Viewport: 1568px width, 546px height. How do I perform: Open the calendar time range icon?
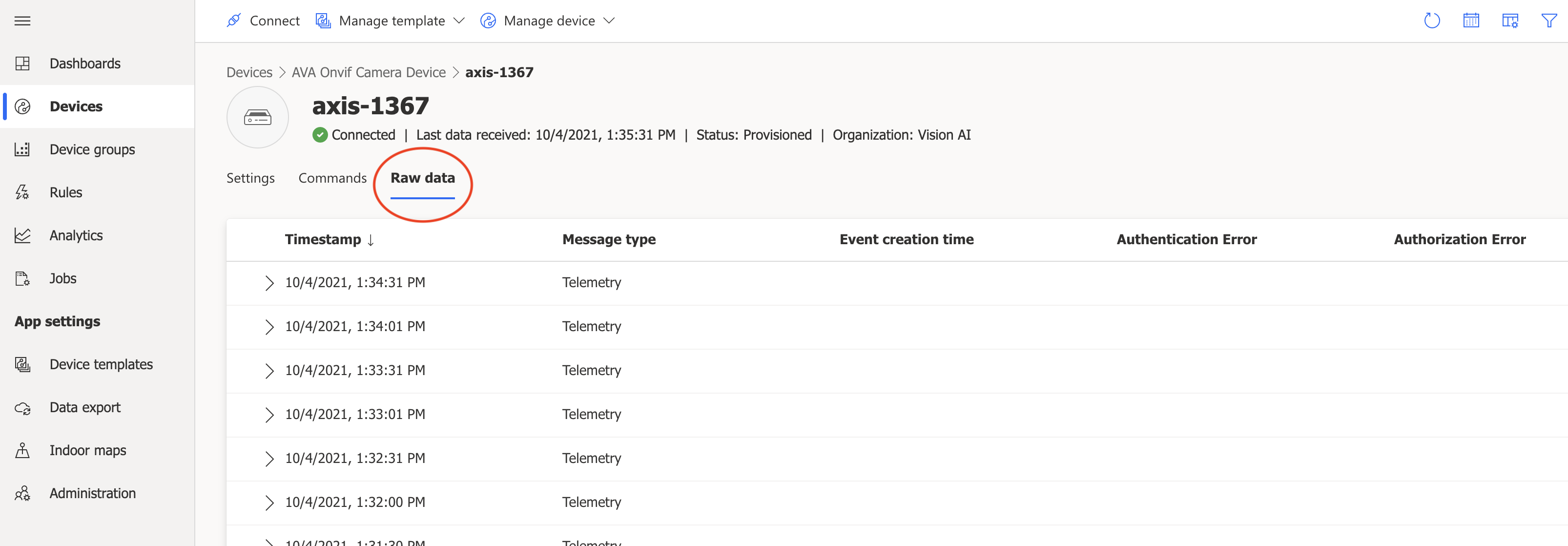pos(1470,21)
